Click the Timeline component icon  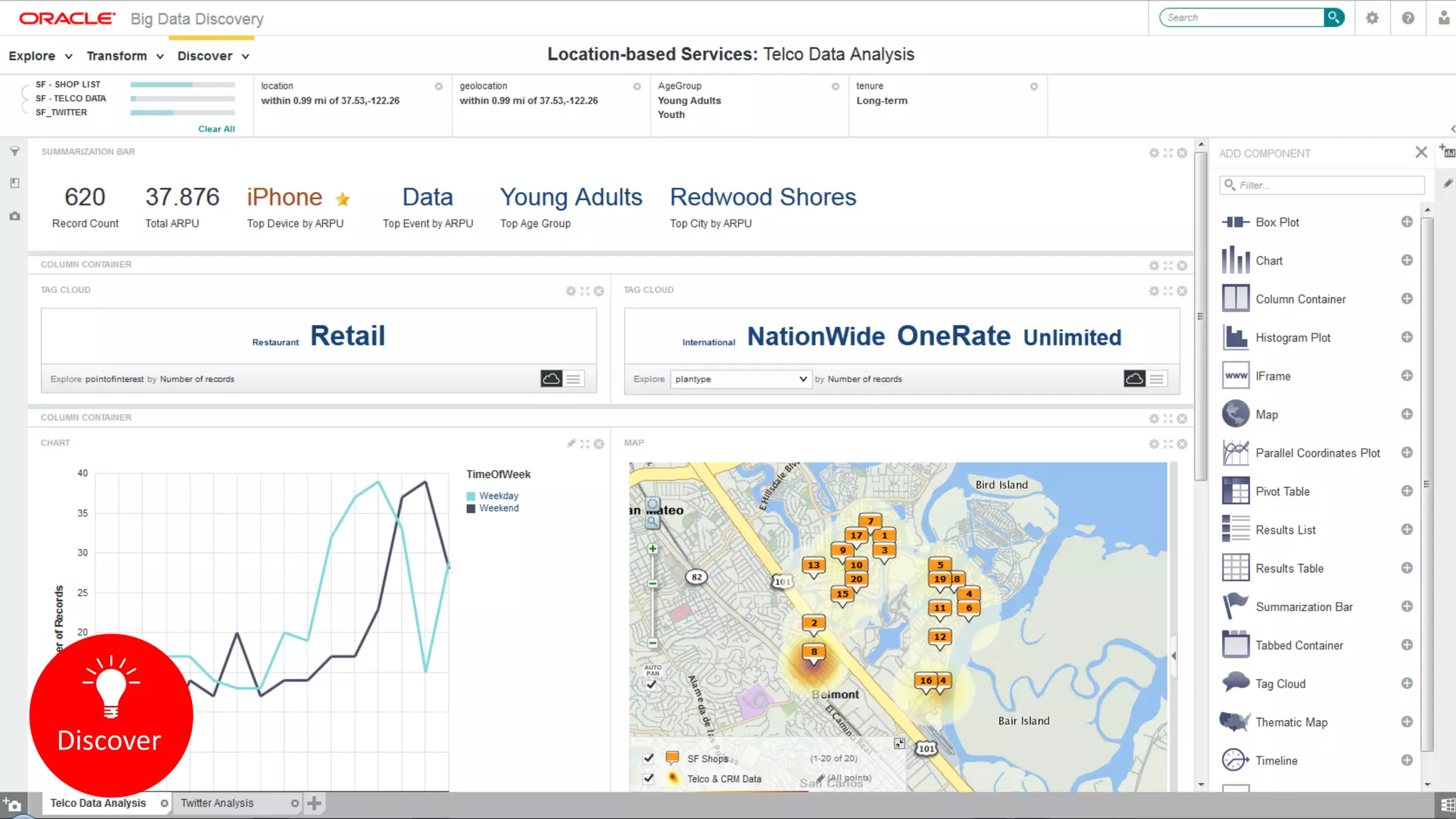click(x=1235, y=760)
